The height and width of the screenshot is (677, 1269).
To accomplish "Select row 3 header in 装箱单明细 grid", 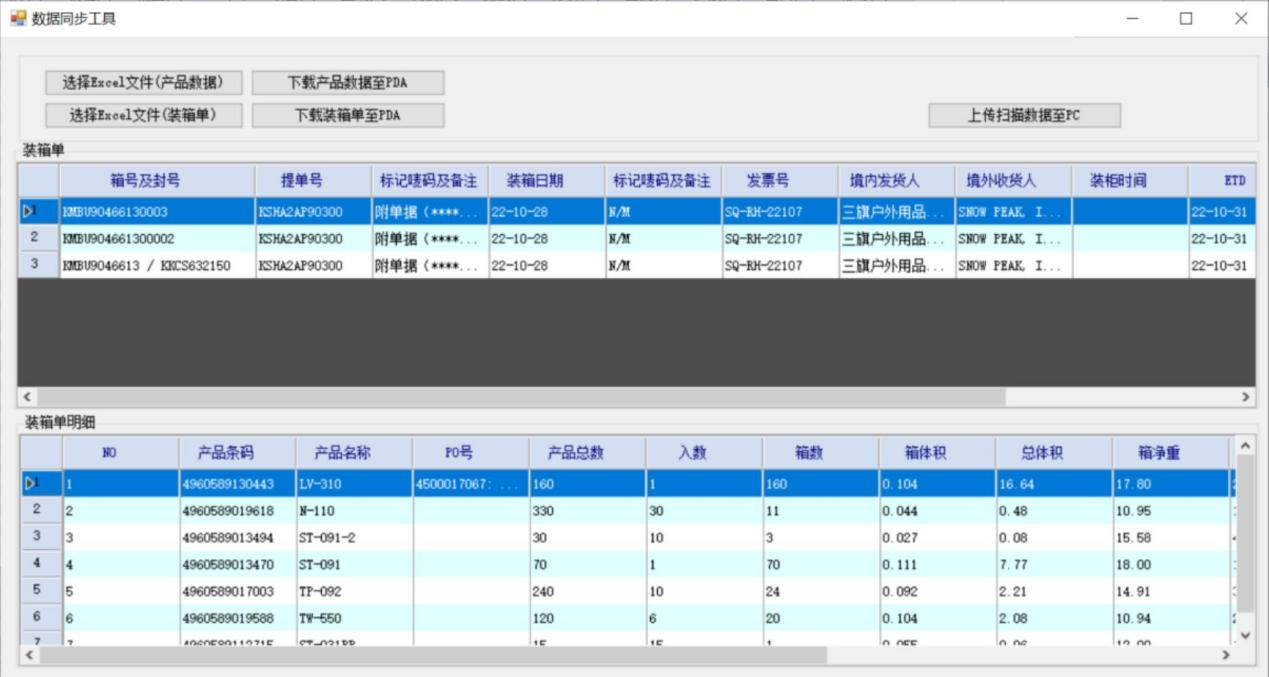I will [40, 537].
